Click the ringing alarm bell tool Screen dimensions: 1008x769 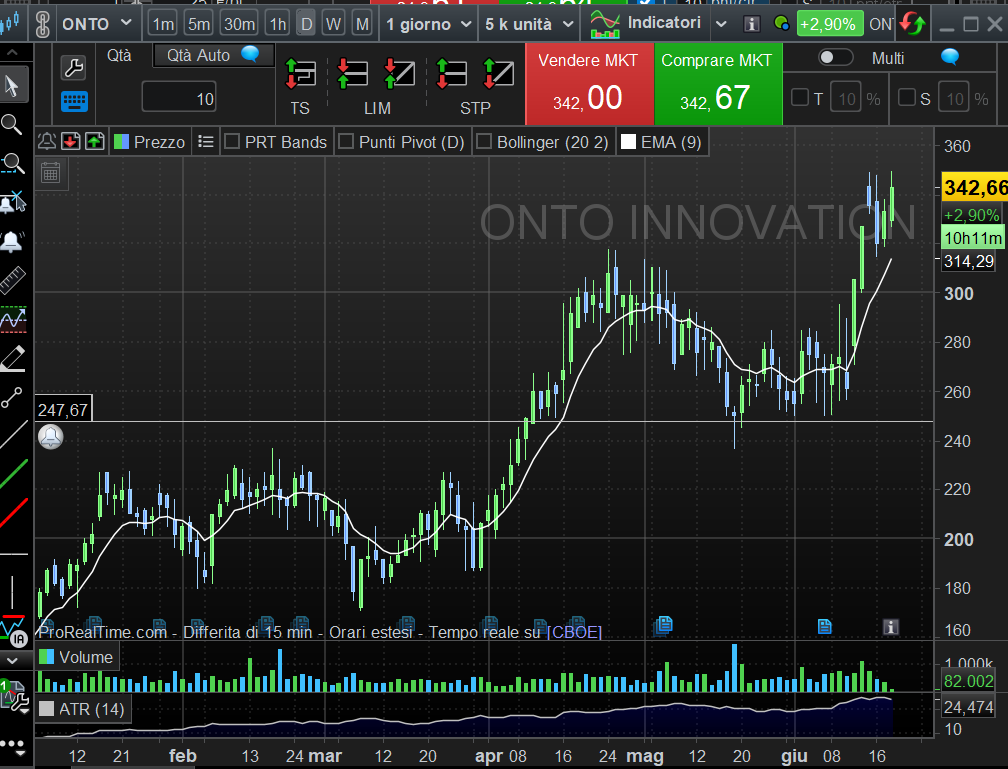[12, 241]
